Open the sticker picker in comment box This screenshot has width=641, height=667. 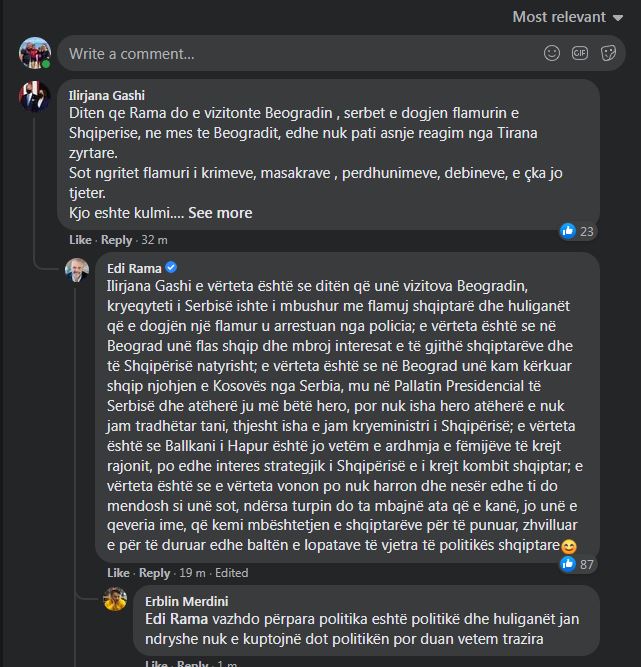[x=608, y=52]
